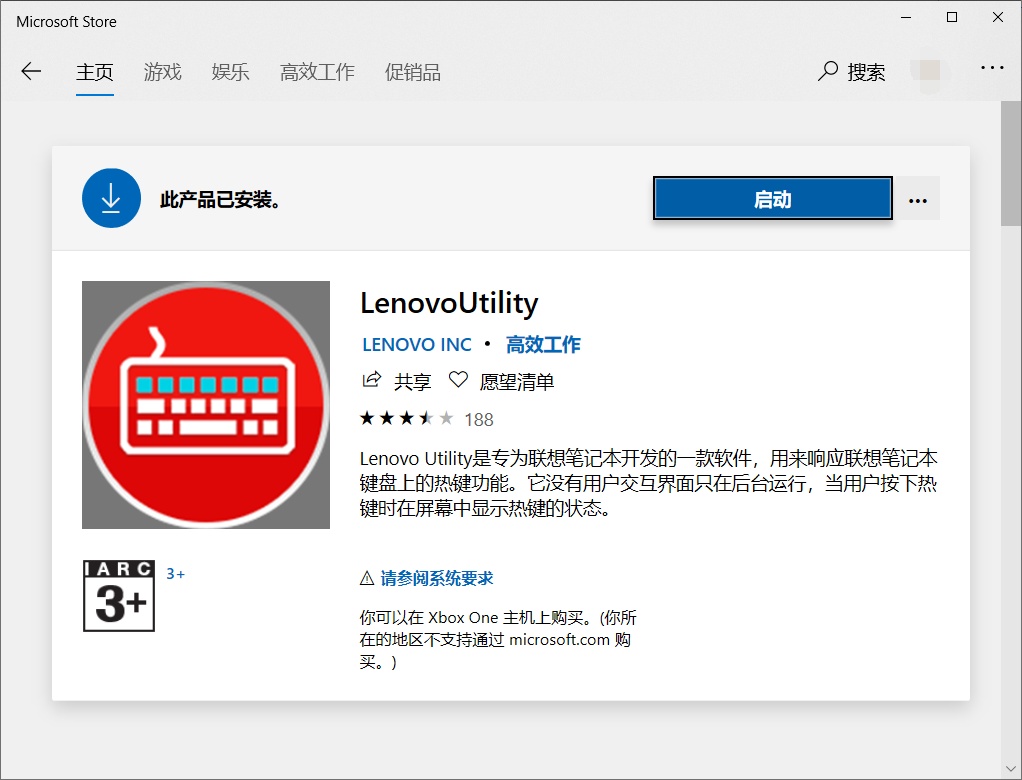Click the star rating row
Viewport: 1022px width, 780px height.
(407, 418)
